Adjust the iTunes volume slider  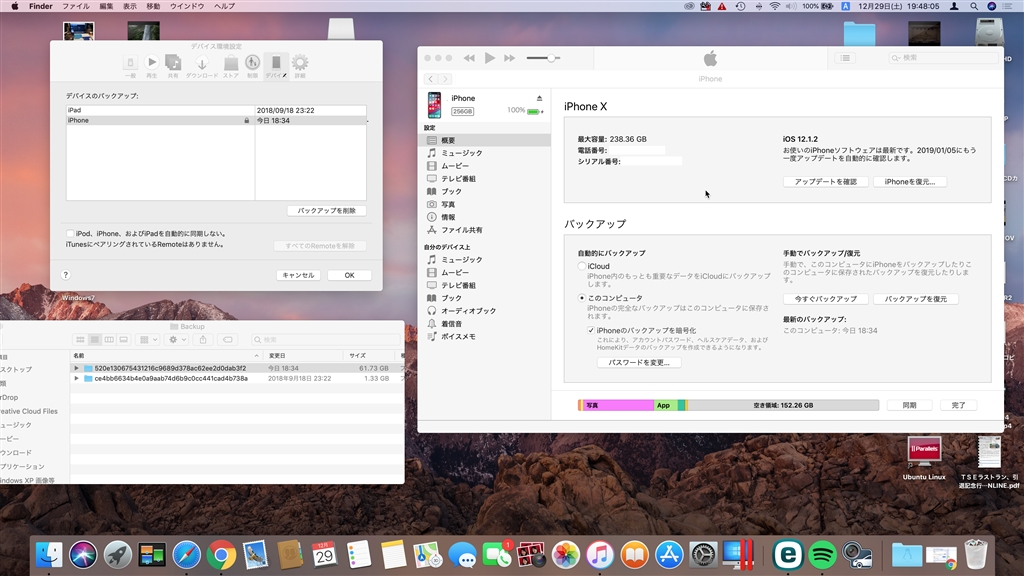[x=551, y=58]
